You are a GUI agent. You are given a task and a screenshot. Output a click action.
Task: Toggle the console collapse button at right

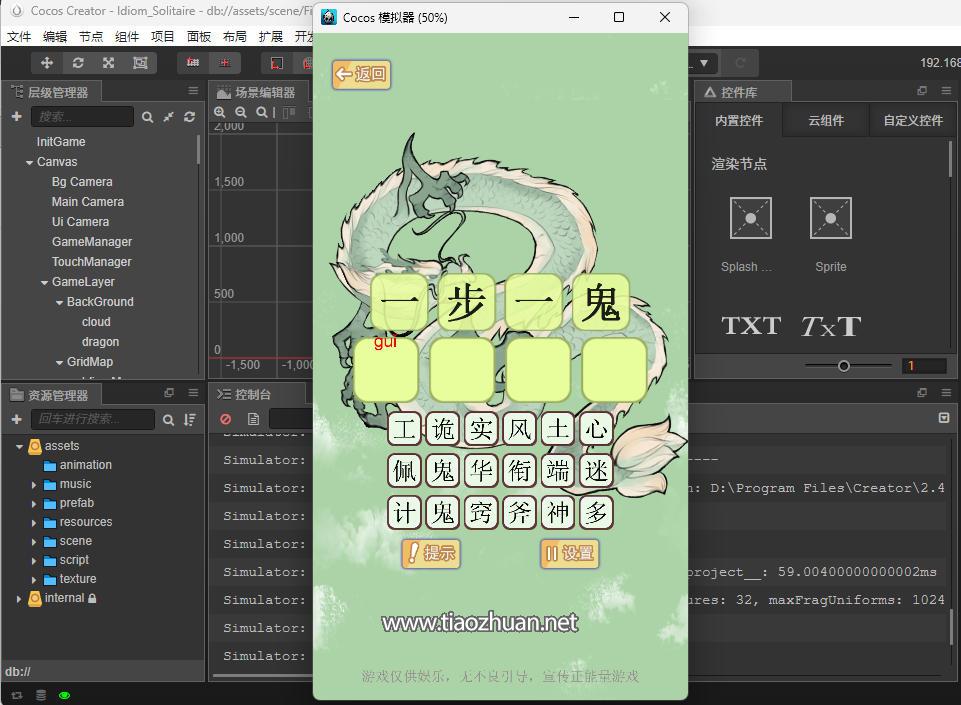click(x=944, y=418)
